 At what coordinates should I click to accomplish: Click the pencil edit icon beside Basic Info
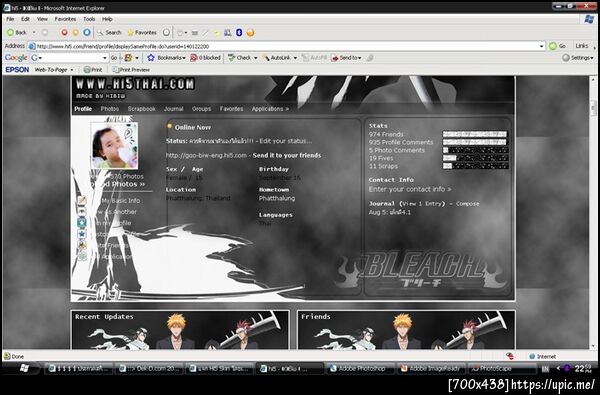tap(82, 200)
